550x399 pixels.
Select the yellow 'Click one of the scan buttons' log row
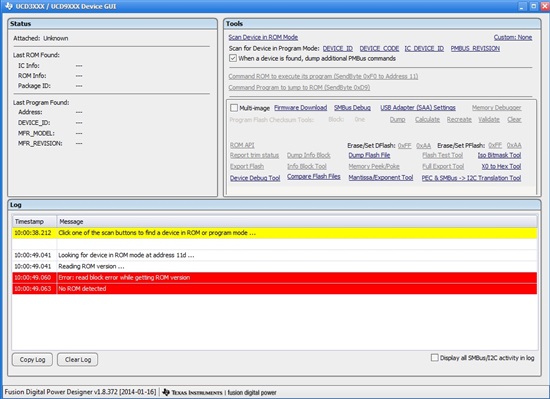[x=275, y=233]
